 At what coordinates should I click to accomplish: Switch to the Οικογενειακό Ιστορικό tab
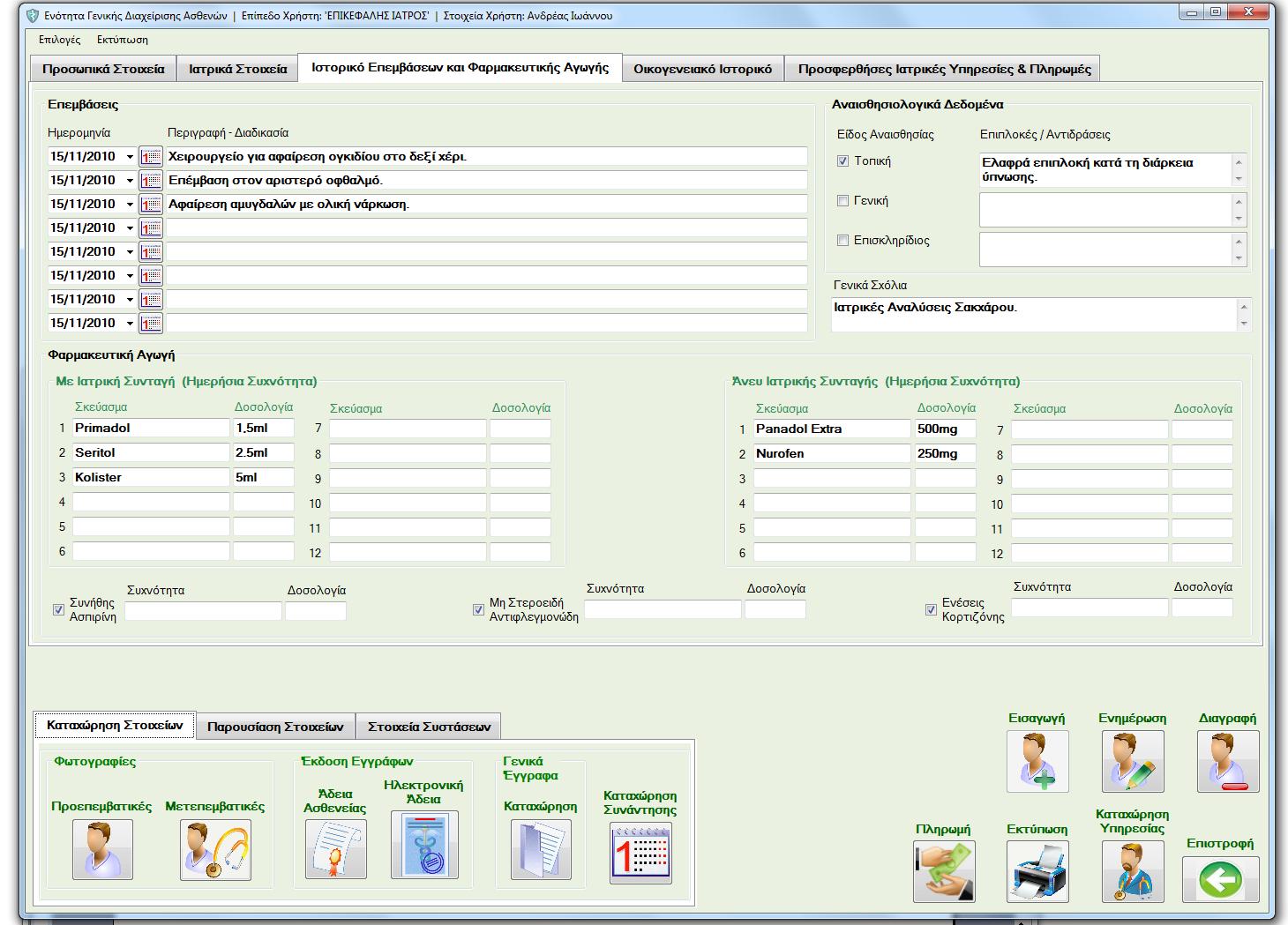[702, 69]
